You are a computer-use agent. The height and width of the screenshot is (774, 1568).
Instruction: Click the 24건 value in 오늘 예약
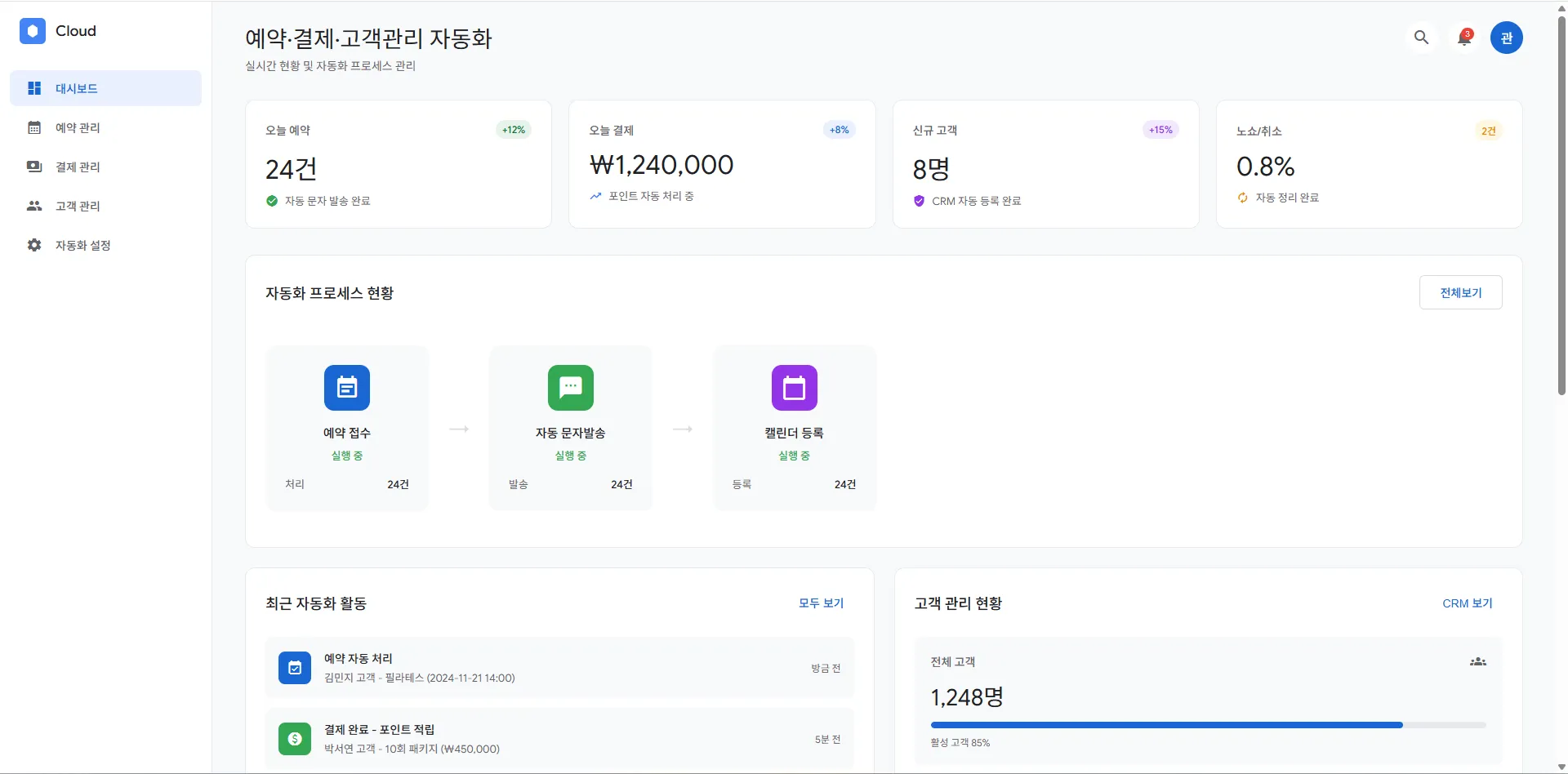291,169
